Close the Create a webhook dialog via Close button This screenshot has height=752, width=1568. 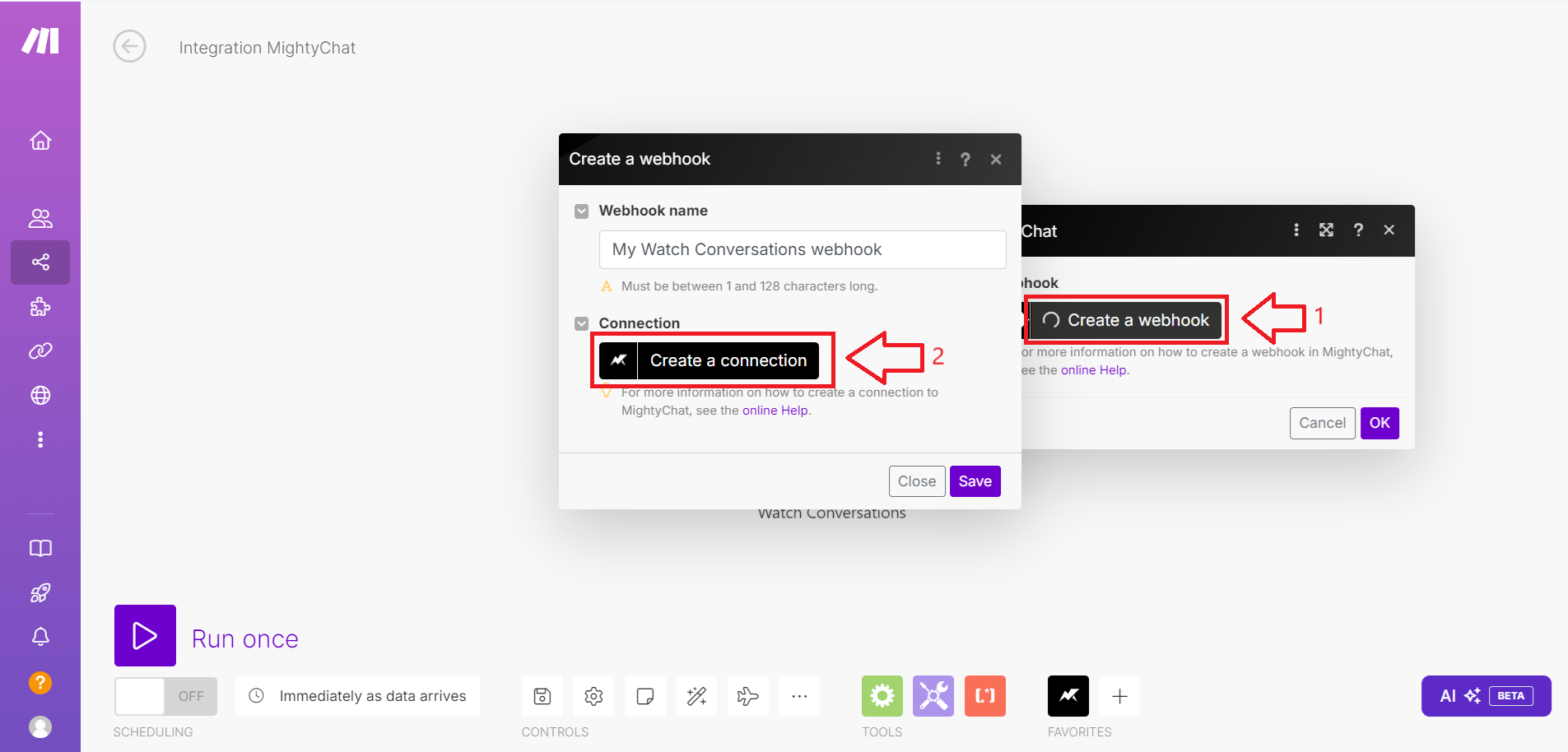[917, 481]
